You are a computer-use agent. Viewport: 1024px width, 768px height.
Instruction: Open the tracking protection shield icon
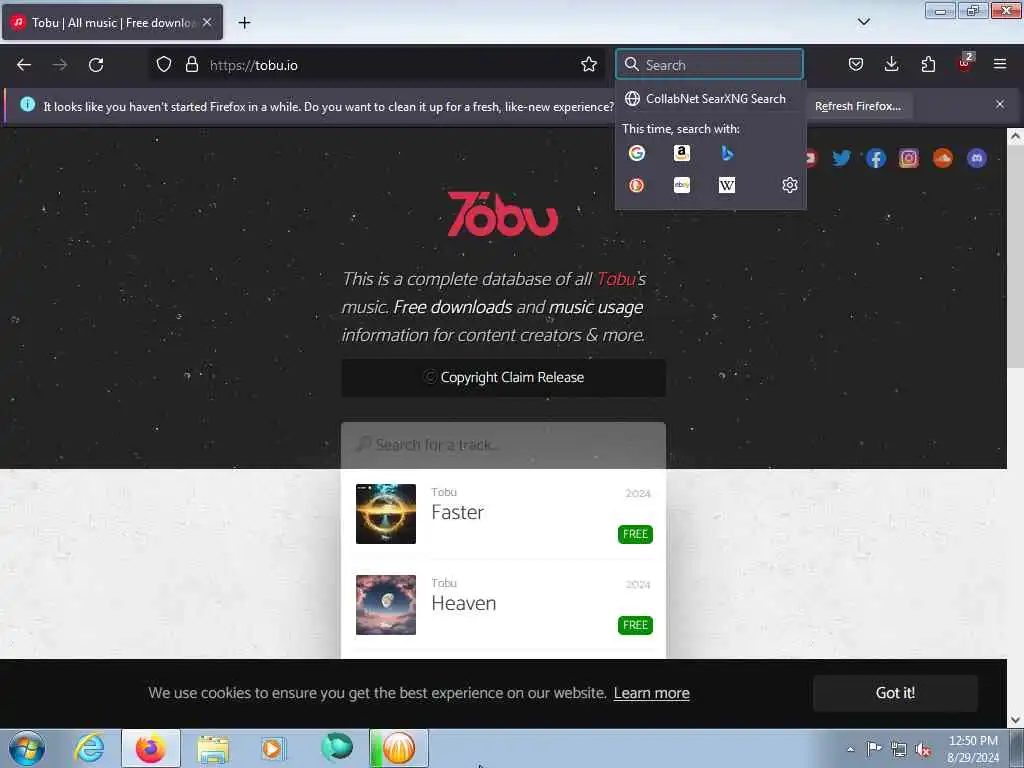pos(164,65)
